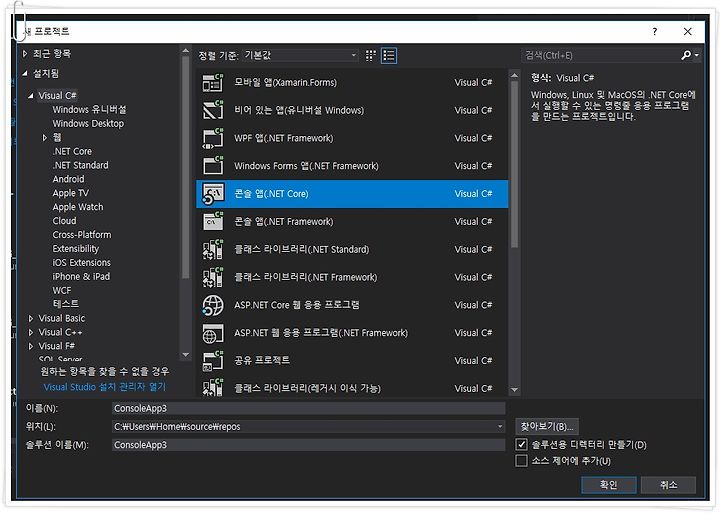This screenshot has height=514, width=720.
Task: Click the ASP.NET Core web application globe icon
Action: [x=213, y=305]
